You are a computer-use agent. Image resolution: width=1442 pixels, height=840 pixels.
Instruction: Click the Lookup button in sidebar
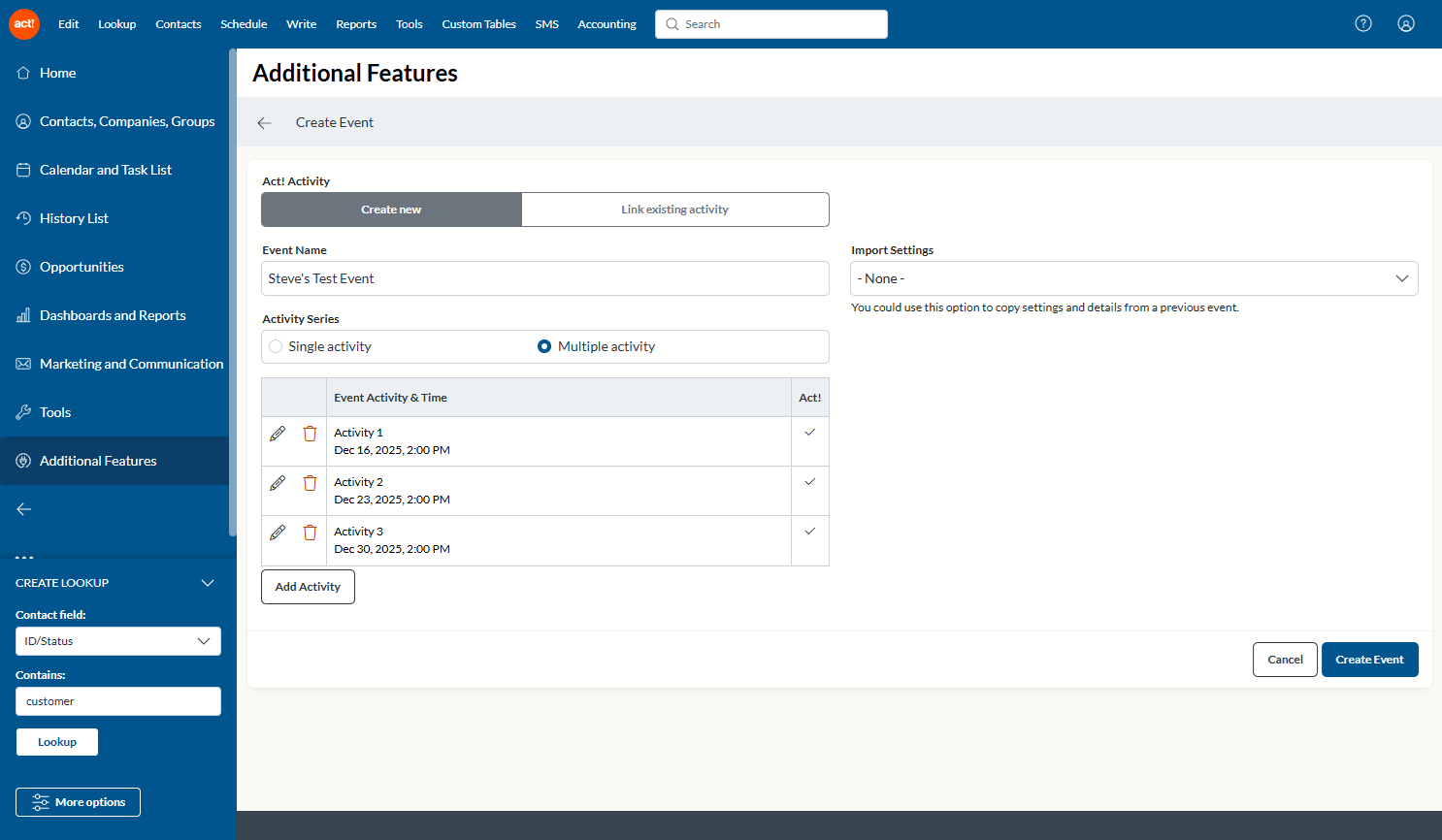[57, 742]
